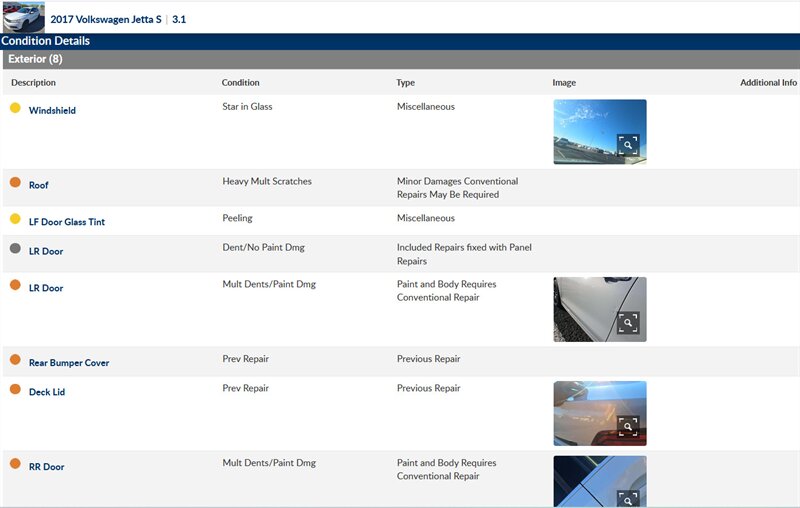Click magnifier icon on Deck Lid image
Image resolution: width=800 pixels, height=508 pixels.
(x=627, y=427)
